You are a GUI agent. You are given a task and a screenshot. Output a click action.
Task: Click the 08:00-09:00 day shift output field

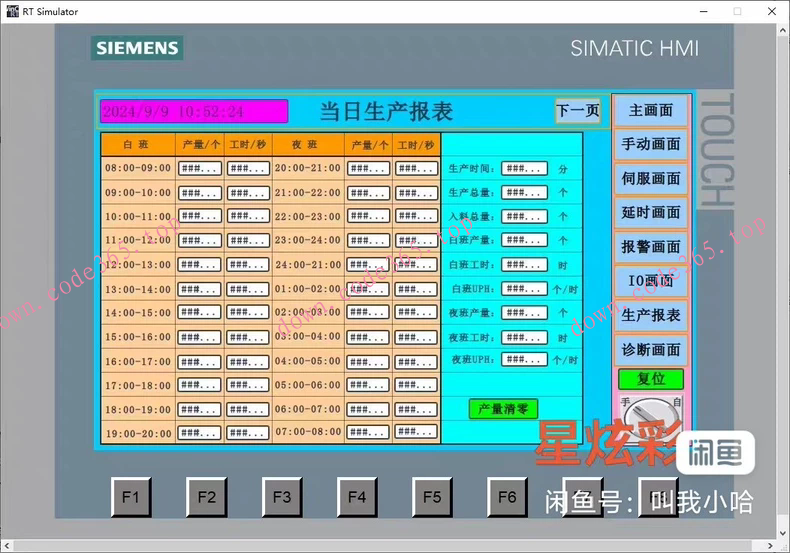click(x=199, y=168)
